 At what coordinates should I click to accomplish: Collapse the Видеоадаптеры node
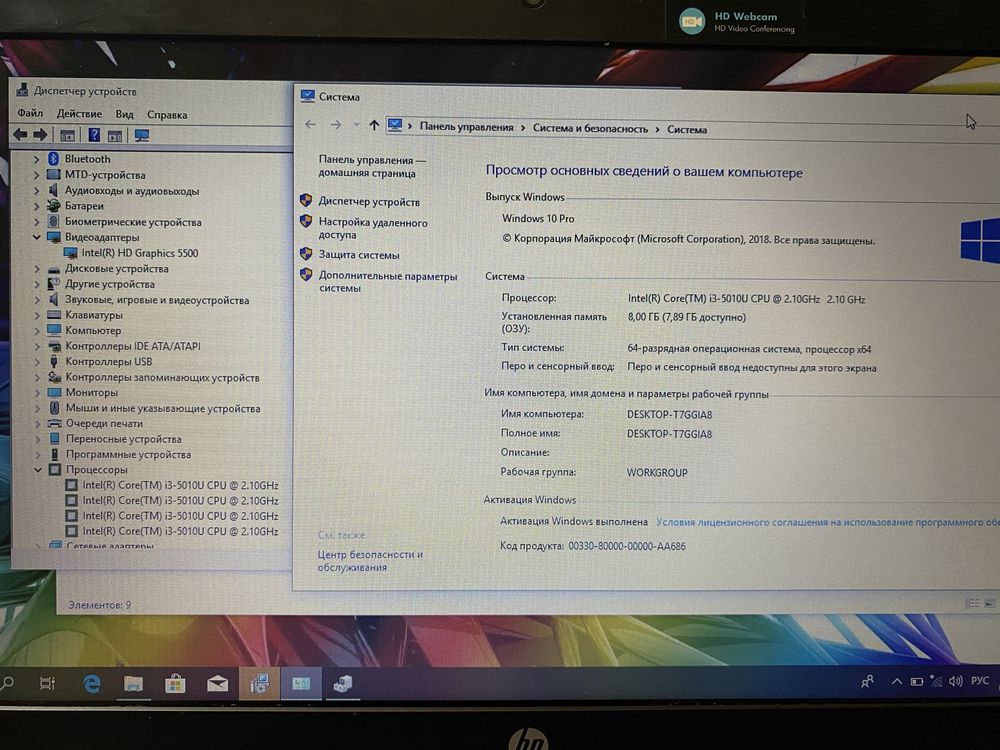pyautogui.click(x=36, y=237)
